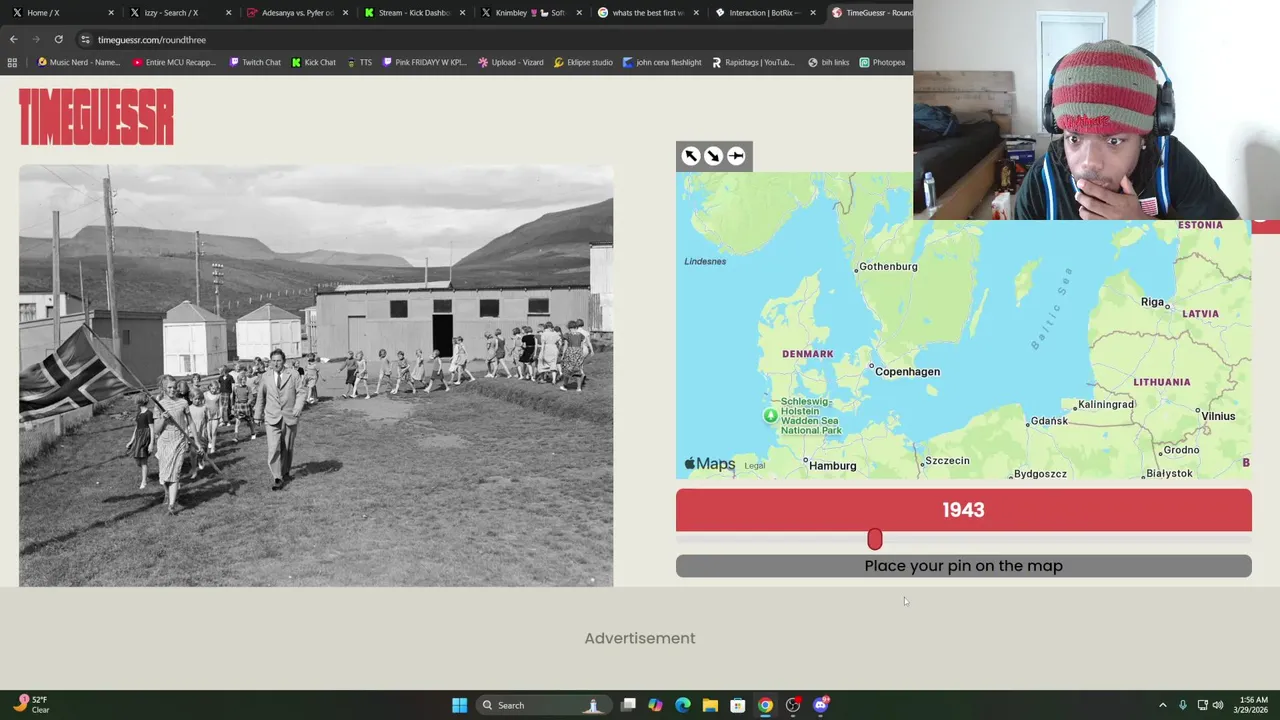Viewport: 1280px width, 720px height.
Task: Click the Copenhagen label on the map
Action: tap(907, 372)
